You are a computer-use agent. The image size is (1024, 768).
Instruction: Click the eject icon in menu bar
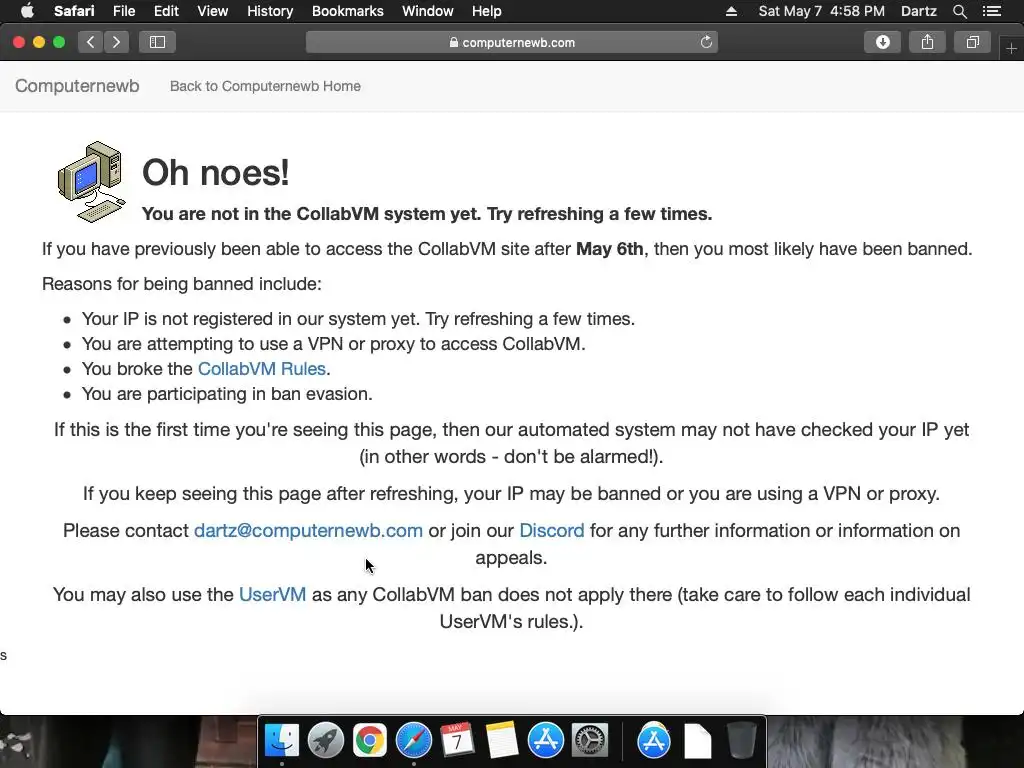point(731,11)
